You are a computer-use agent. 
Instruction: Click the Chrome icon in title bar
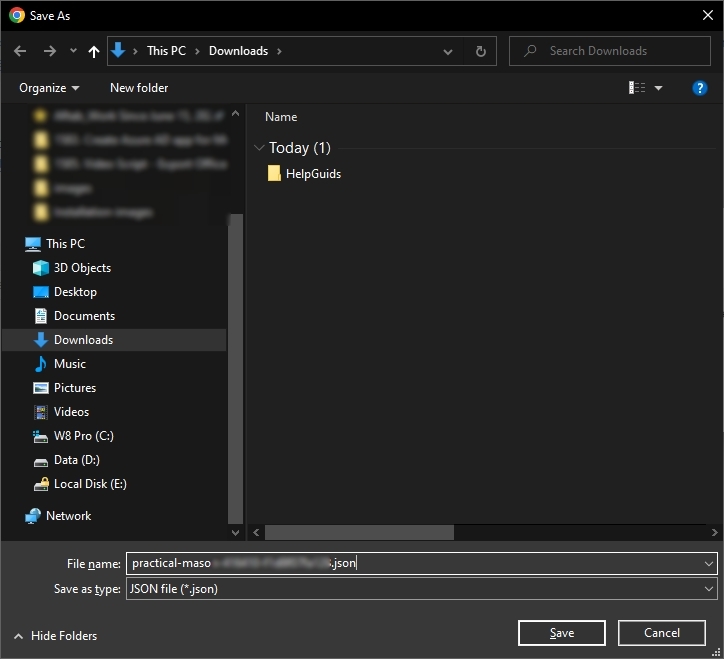click(17, 15)
